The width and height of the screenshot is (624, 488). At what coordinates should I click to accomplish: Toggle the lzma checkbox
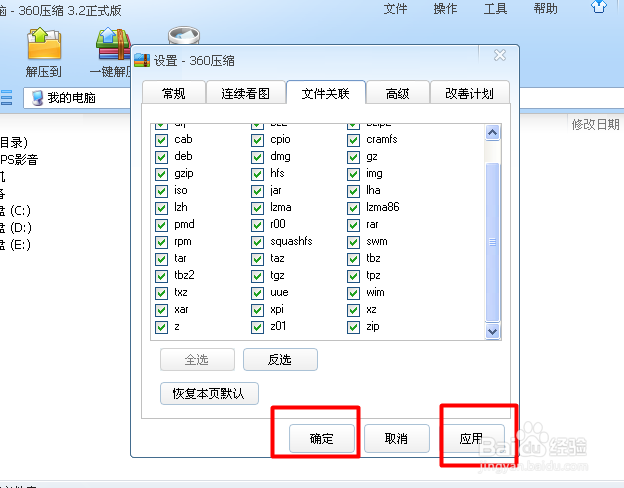257,208
